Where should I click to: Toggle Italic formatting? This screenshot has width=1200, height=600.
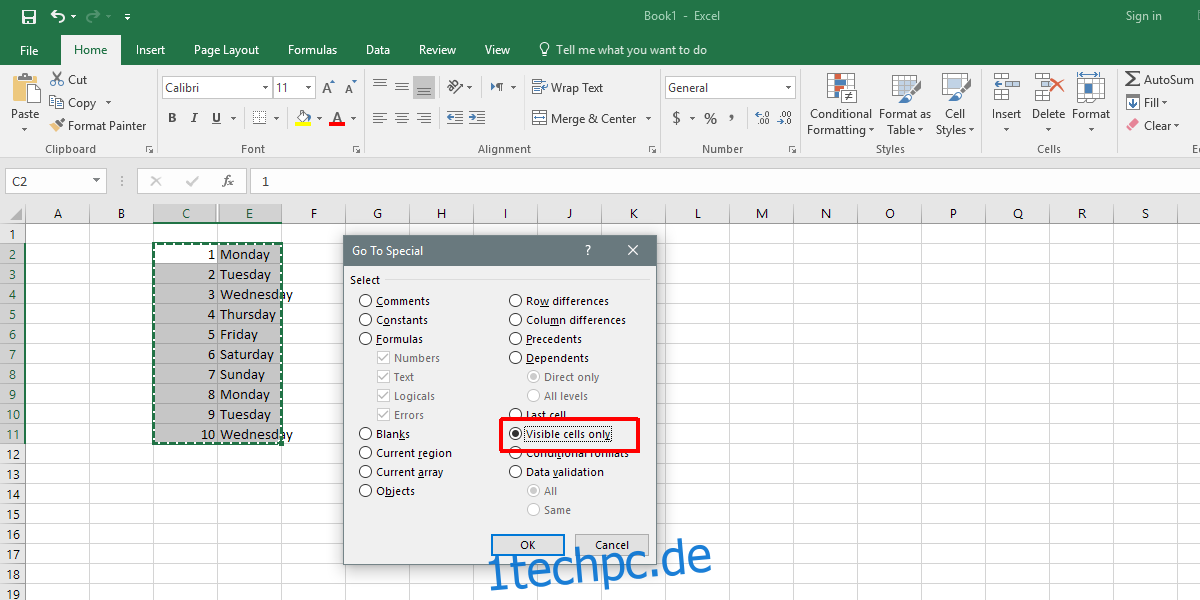click(192, 118)
